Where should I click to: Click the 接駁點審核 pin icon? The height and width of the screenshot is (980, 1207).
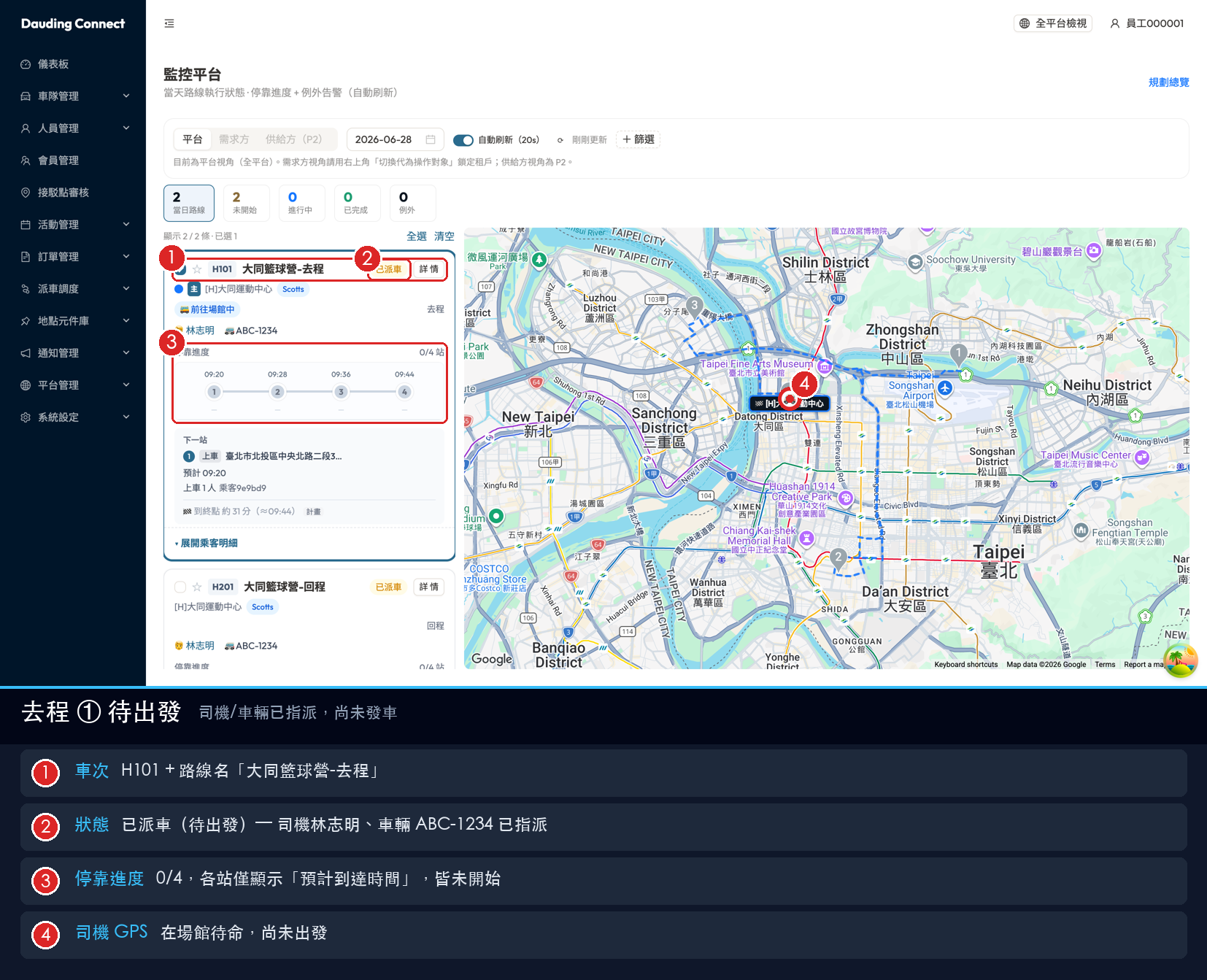(x=26, y=193)
